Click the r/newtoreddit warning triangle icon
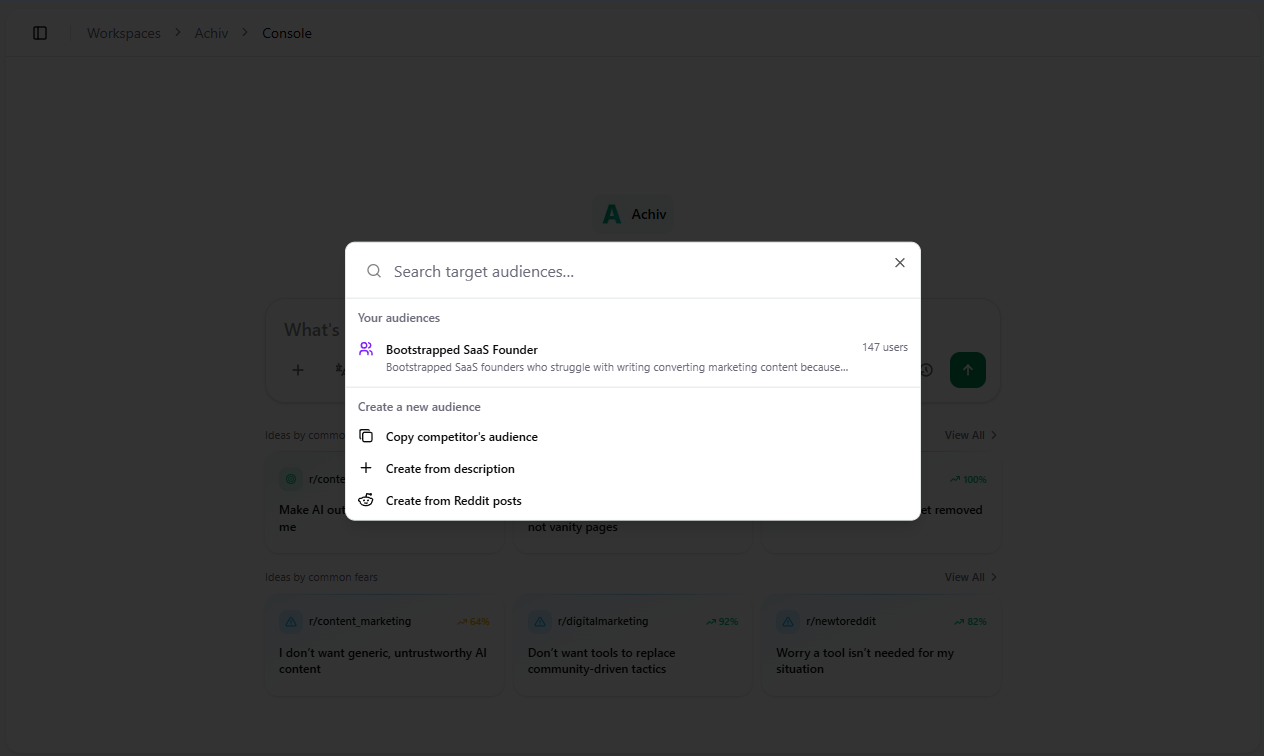Screen dimensions: 1264x756 click(x=788, y=621)
